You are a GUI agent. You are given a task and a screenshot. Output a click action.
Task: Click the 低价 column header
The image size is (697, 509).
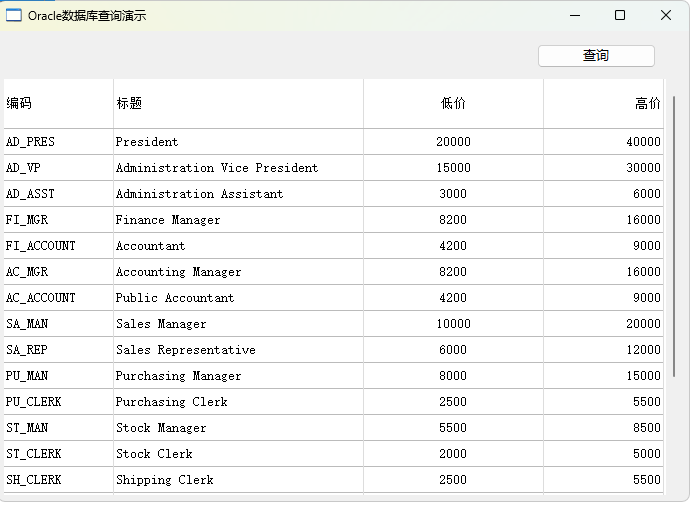pos(453,104)
